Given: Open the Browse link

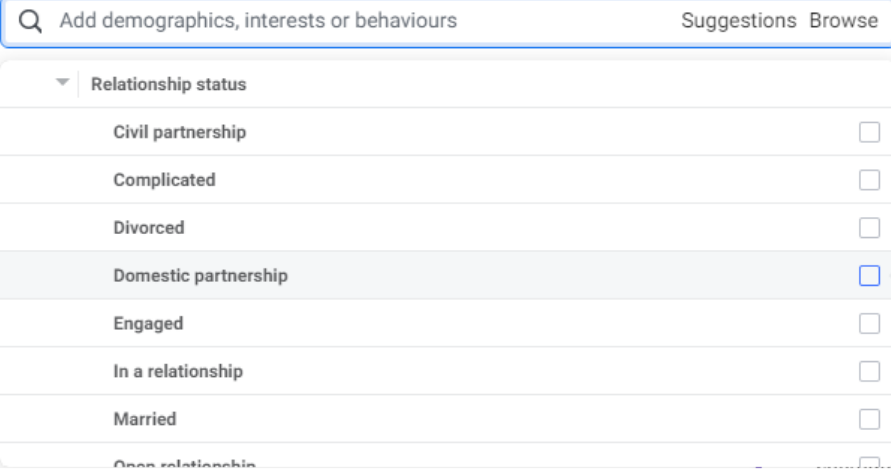Looking at the screenshot, I should click(843, 21).
